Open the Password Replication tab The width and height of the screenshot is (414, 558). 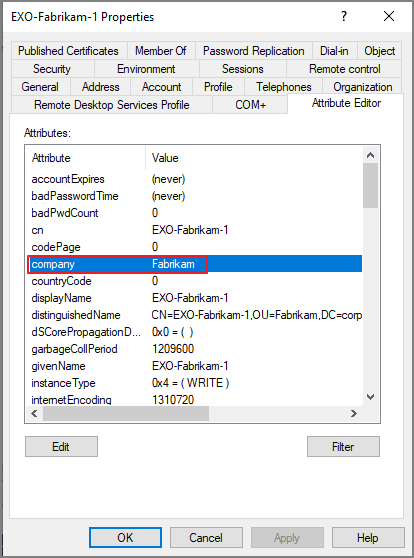tap(253, 51)
